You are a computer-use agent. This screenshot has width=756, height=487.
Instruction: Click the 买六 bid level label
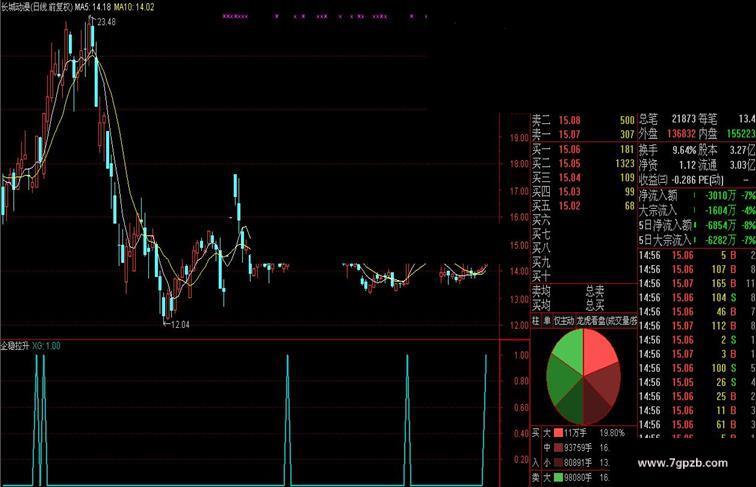point(541,220)
